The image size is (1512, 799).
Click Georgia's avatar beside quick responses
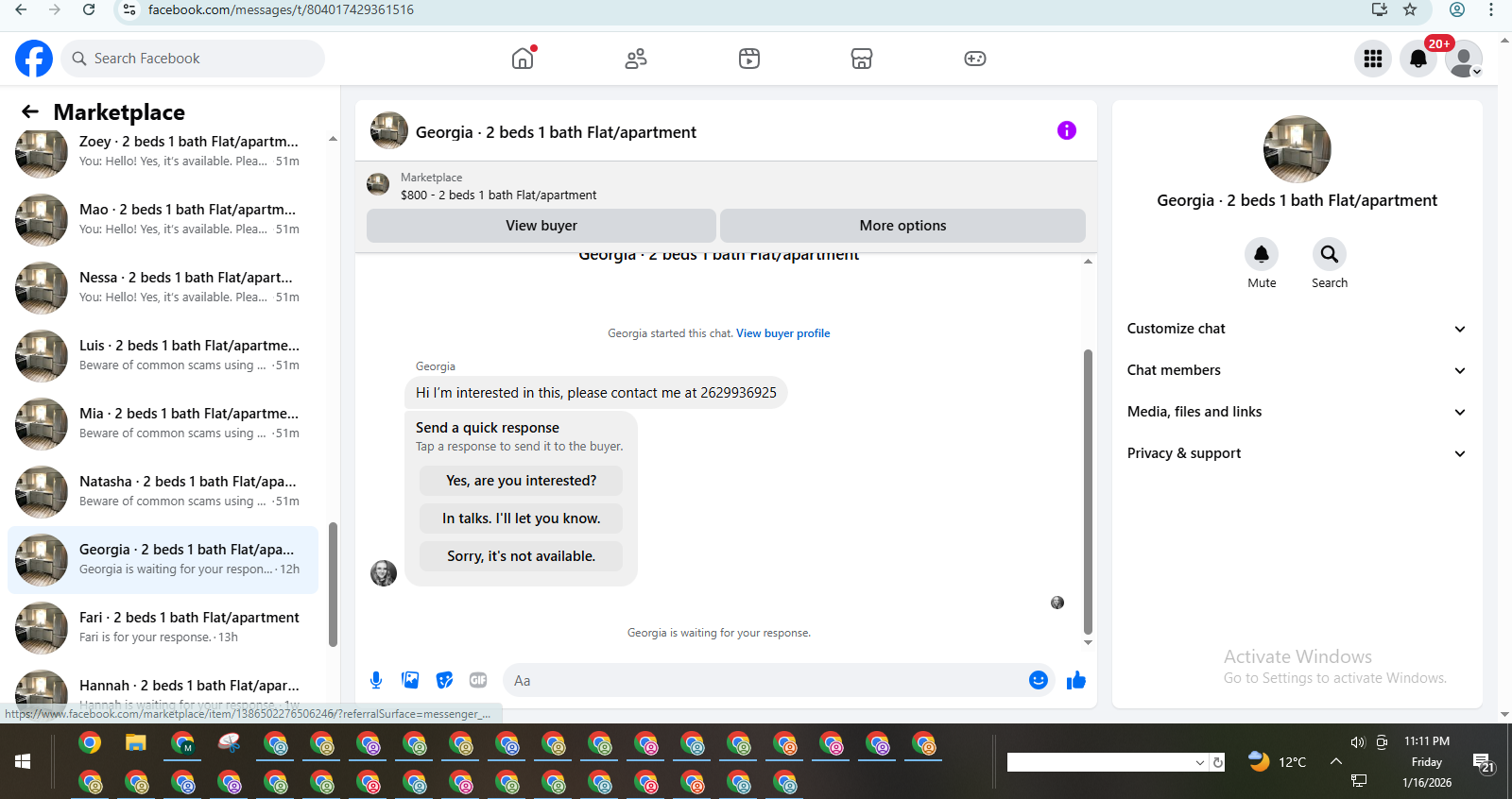384,572
